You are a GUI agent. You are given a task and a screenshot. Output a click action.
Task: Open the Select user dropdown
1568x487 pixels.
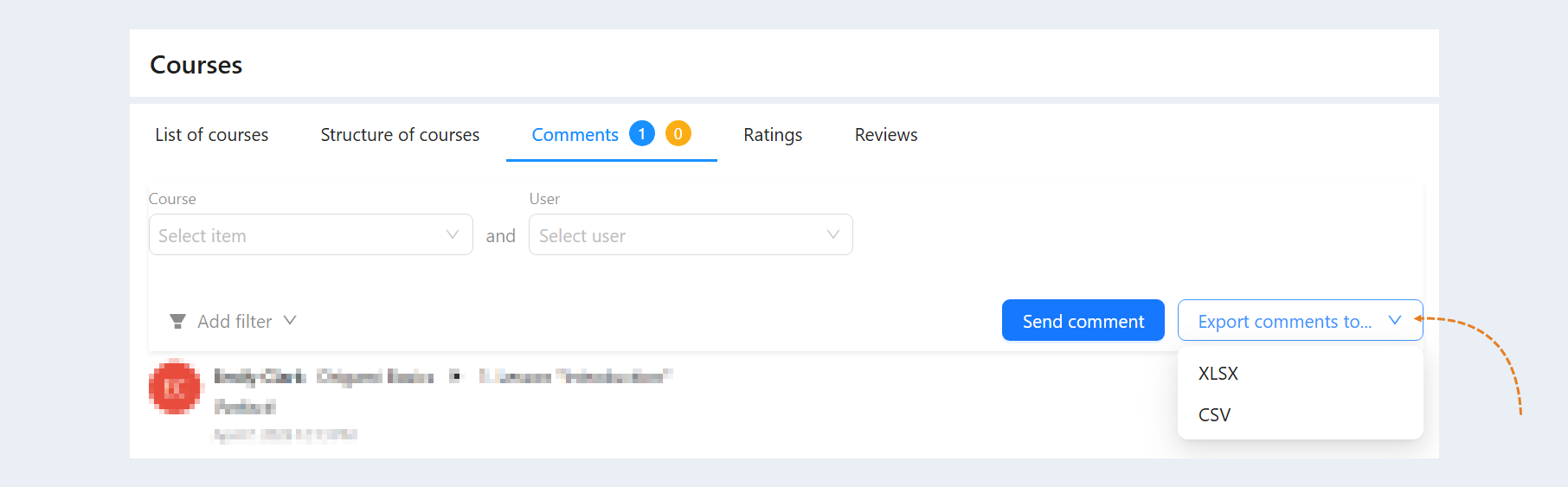[691, 234]
